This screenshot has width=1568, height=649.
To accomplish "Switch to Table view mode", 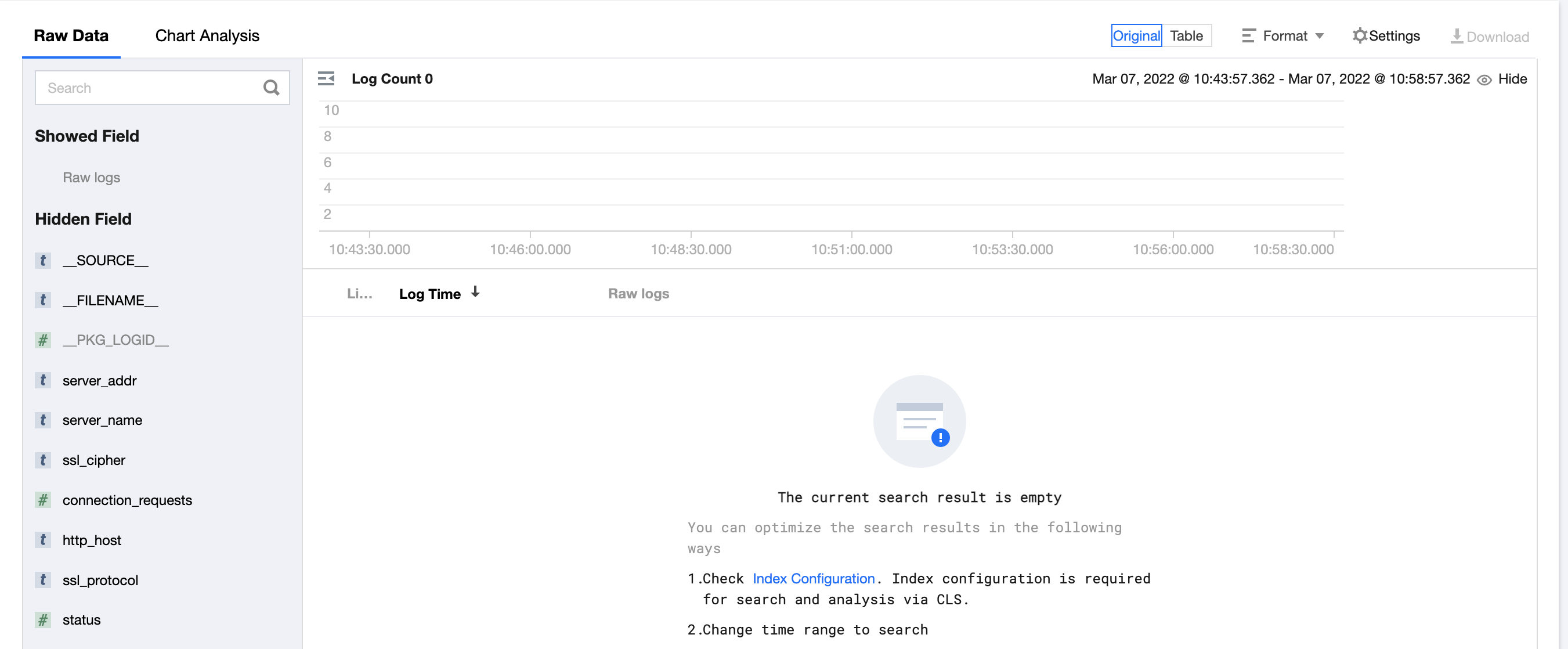I will click(x=1186, y=36).
